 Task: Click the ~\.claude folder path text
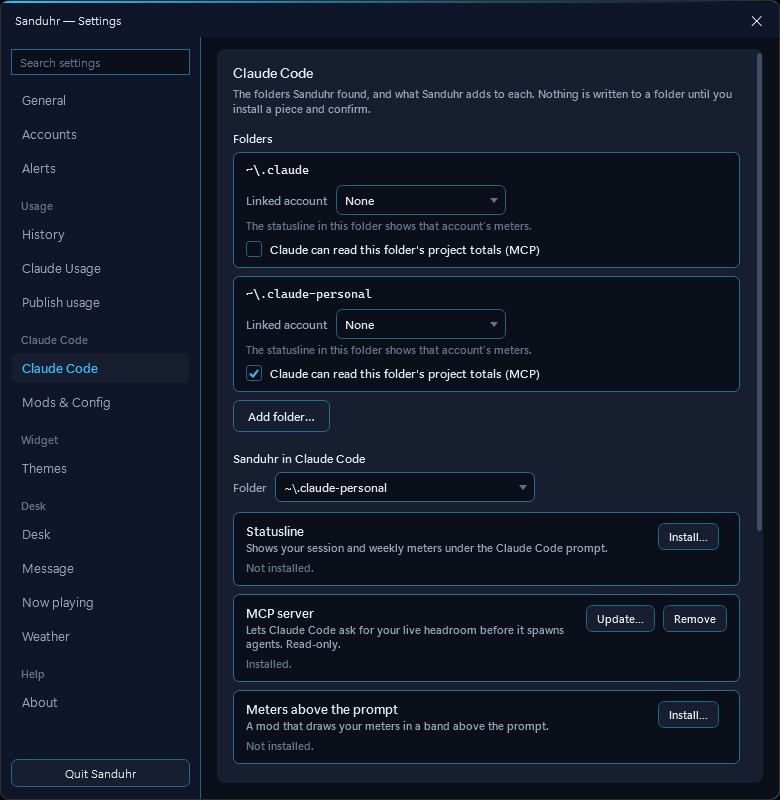point(278,170)
